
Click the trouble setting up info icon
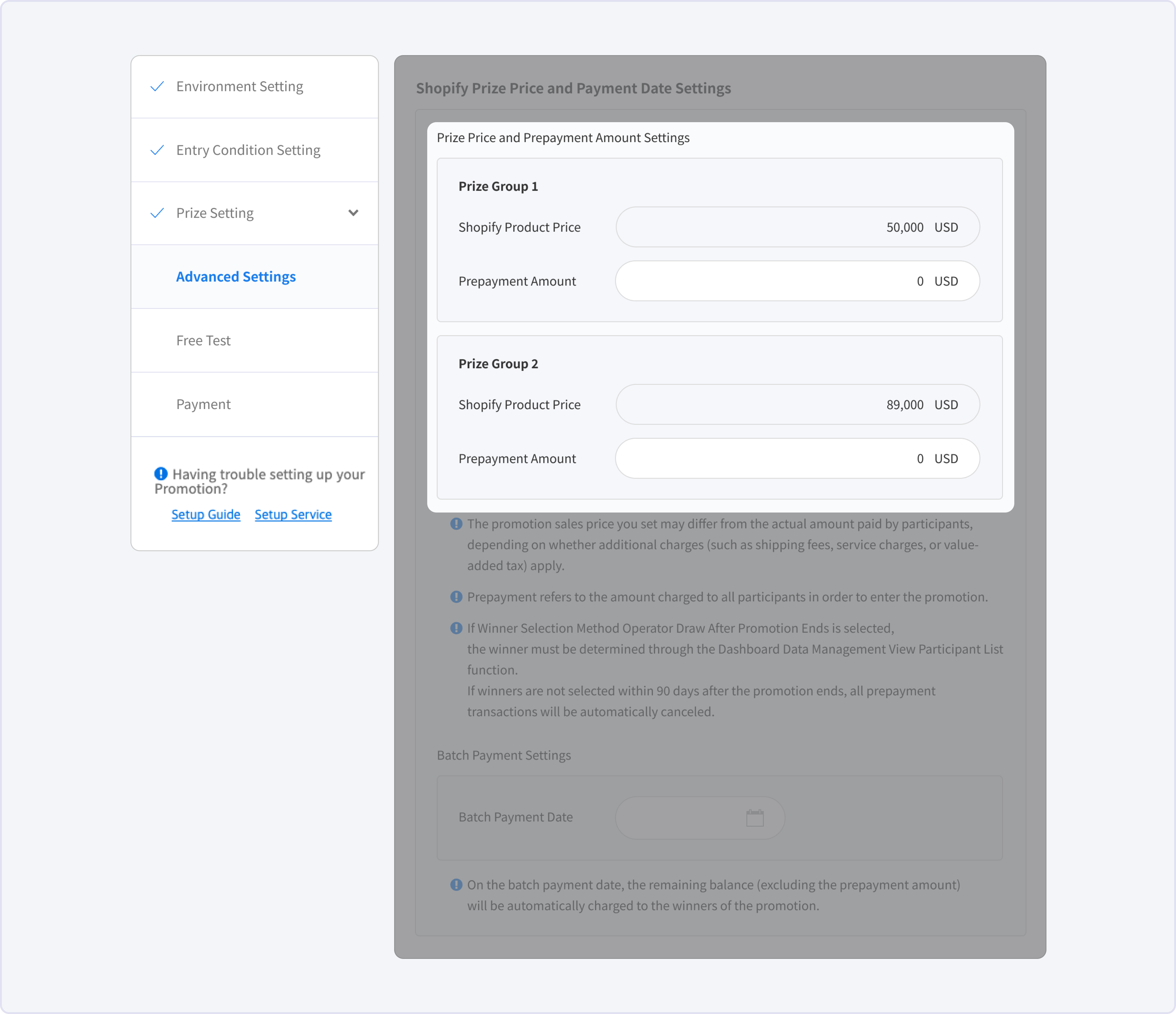[161, 473]
